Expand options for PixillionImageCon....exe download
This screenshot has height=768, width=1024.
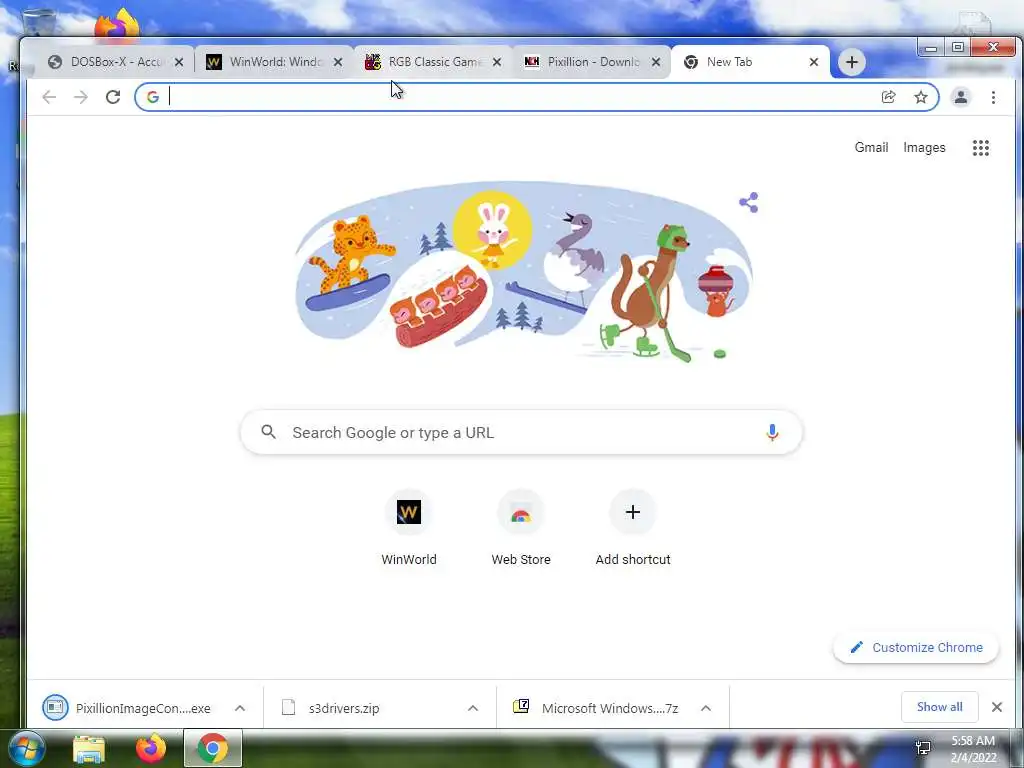click(240, 708)
